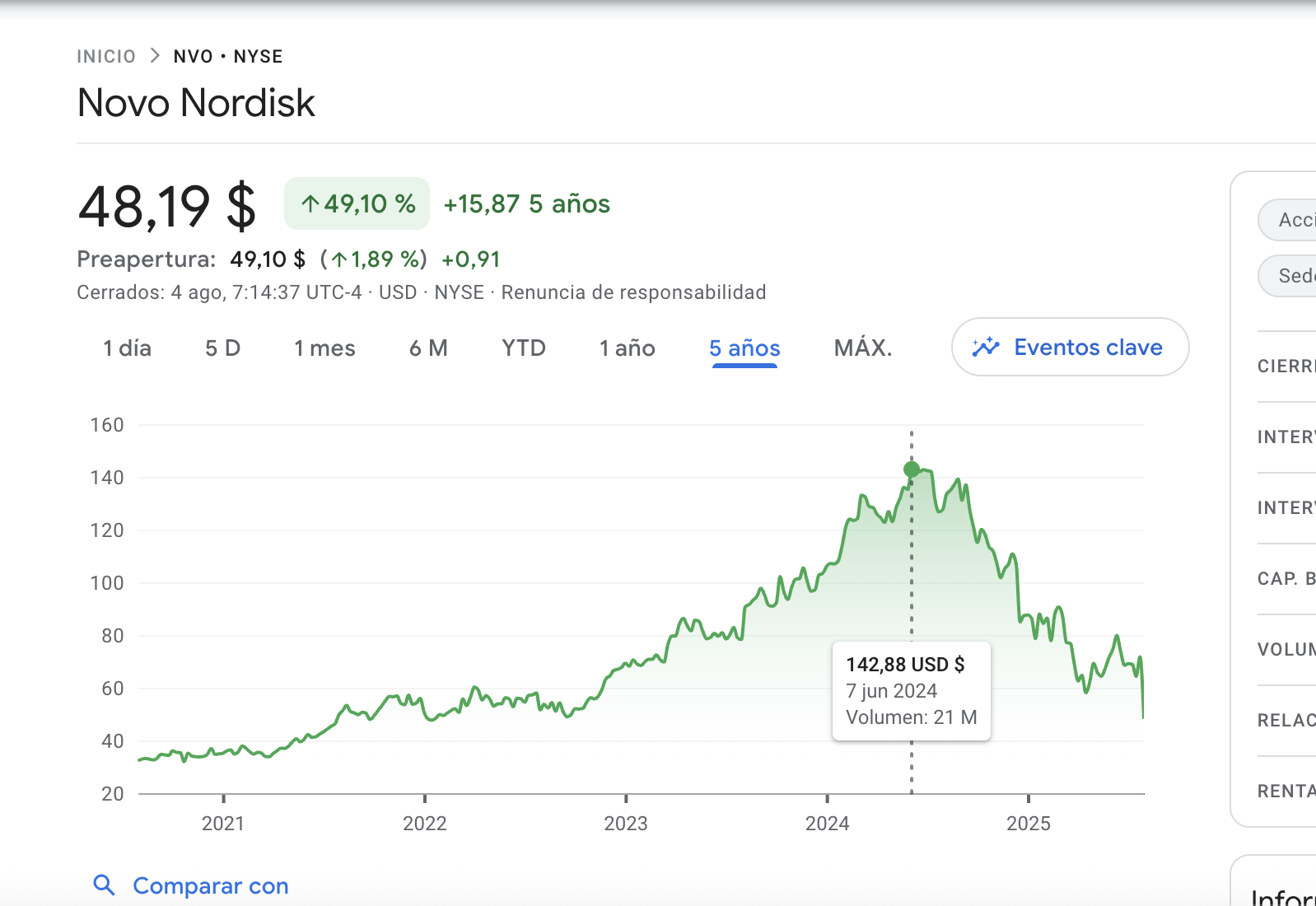Switch to the 5 D range
1316x906 pixels.
click(x=222, y=348)
